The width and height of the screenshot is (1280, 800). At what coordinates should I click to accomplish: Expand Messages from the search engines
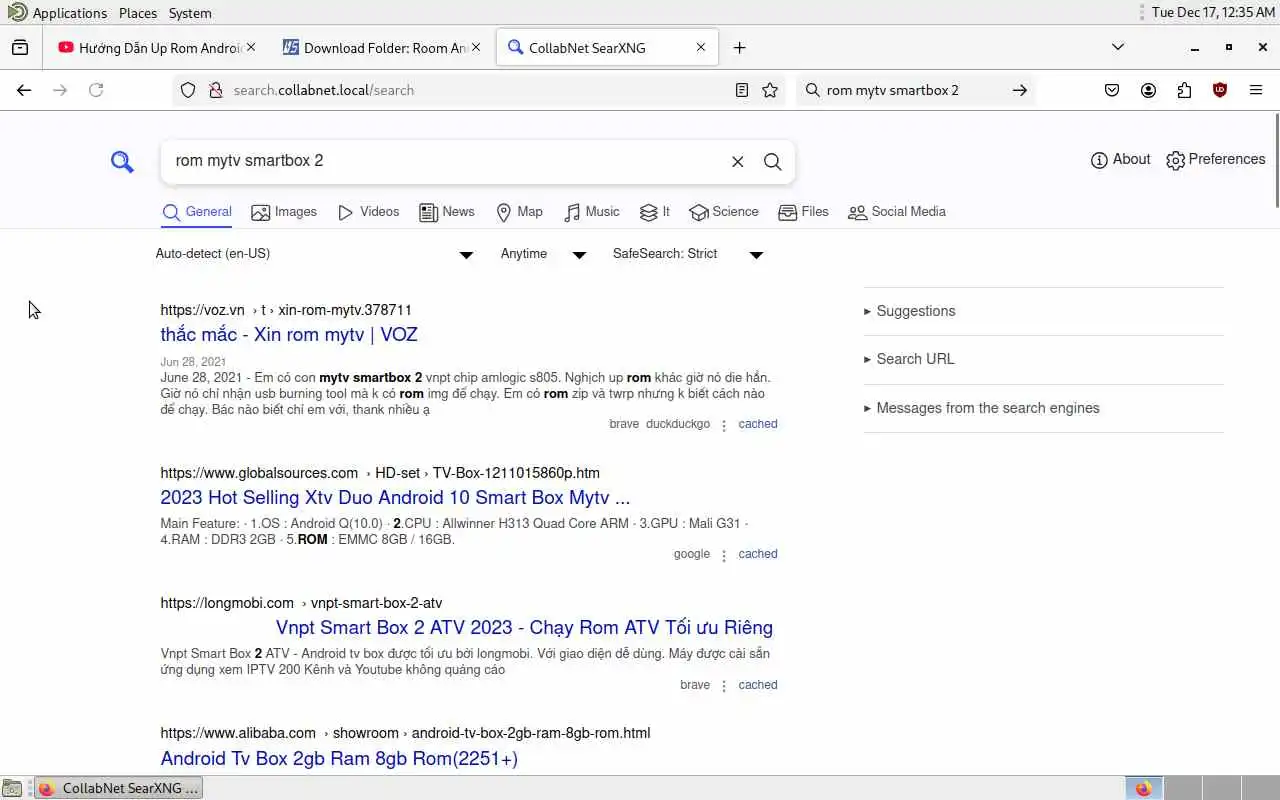(x=1043, y=408)
